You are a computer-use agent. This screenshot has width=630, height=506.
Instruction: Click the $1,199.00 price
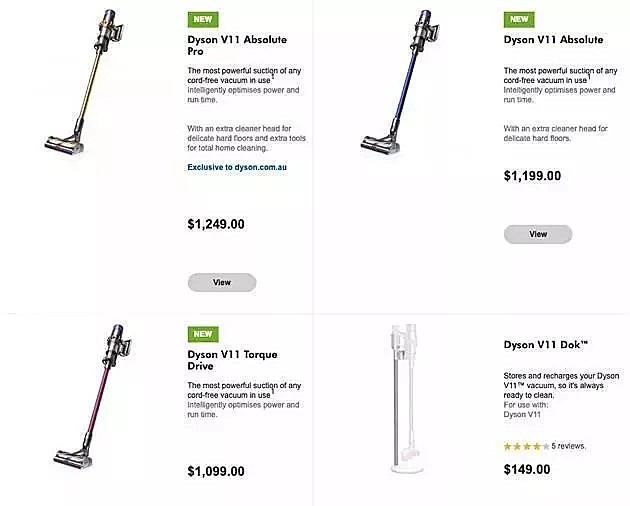[x=532, y=176]
